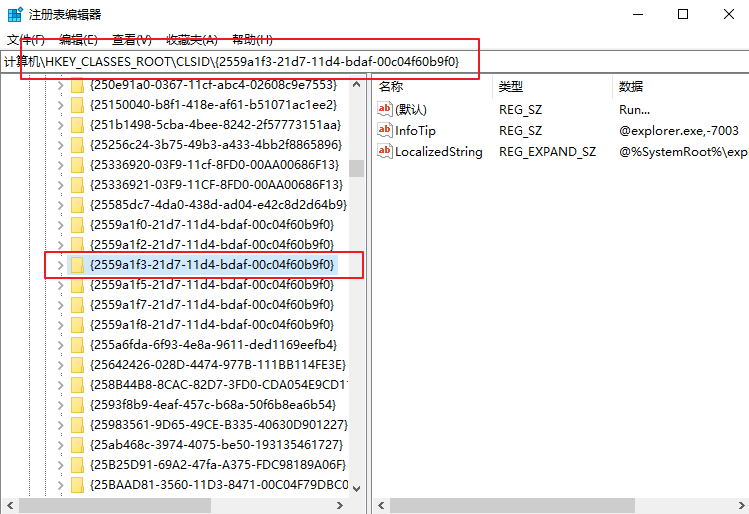Open the 文件(F) menu
Viewport: 749px width, 514px height.
[26, 40]
